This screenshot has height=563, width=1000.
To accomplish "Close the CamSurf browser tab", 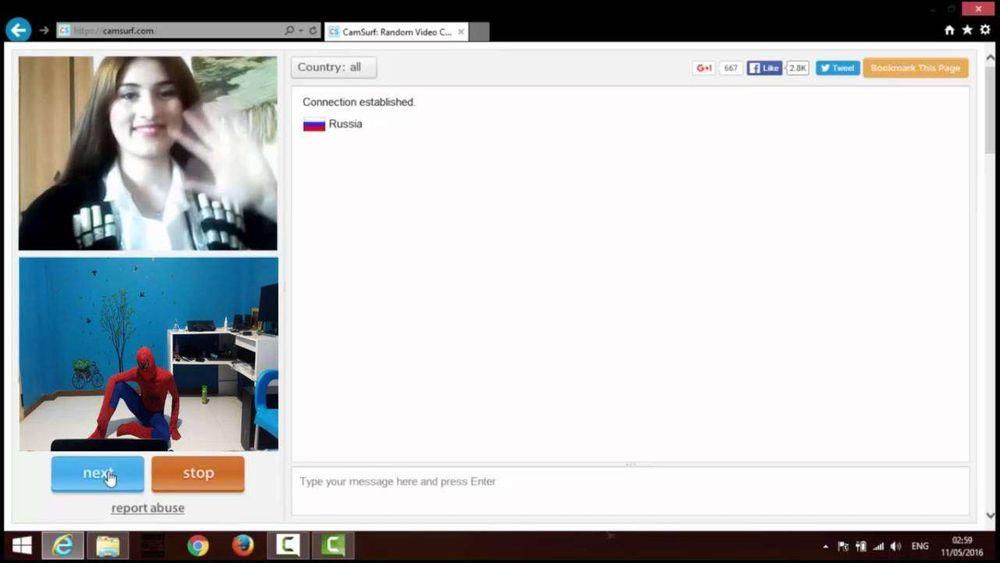I will [461, 31].
